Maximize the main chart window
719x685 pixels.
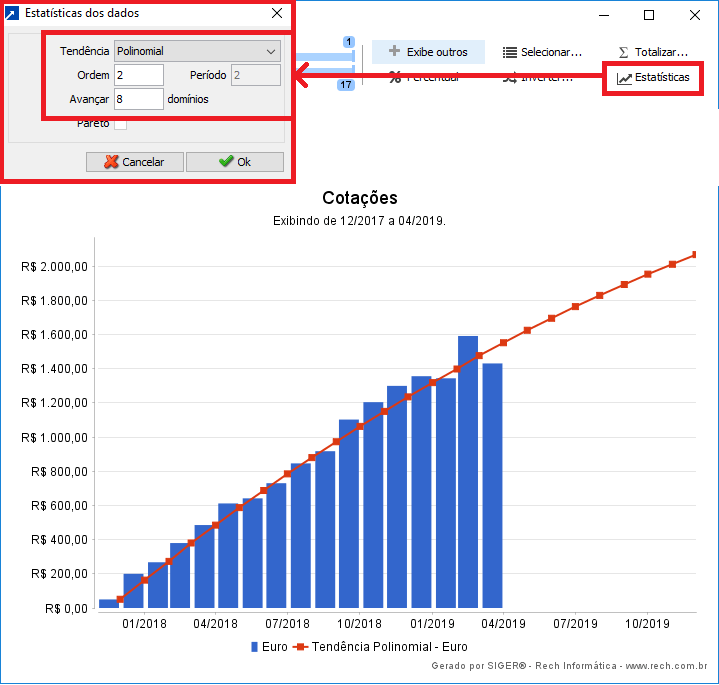(649, 16)
